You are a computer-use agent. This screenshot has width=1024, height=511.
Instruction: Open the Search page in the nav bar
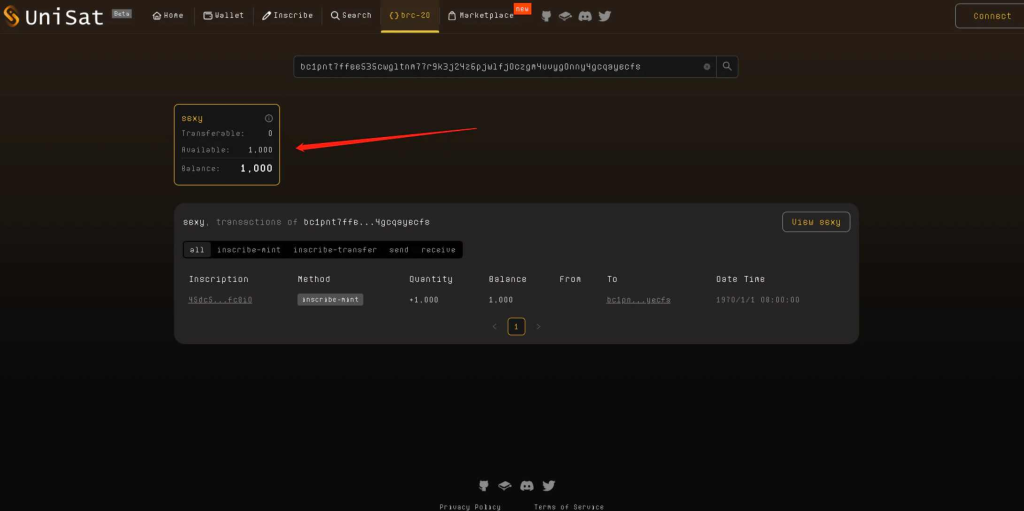coord(351,15)
